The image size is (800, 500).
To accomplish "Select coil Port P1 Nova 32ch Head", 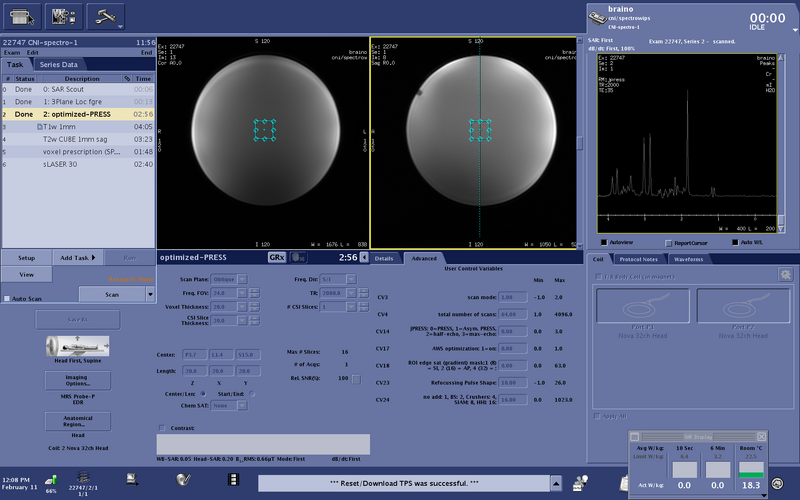I will 642,306.
